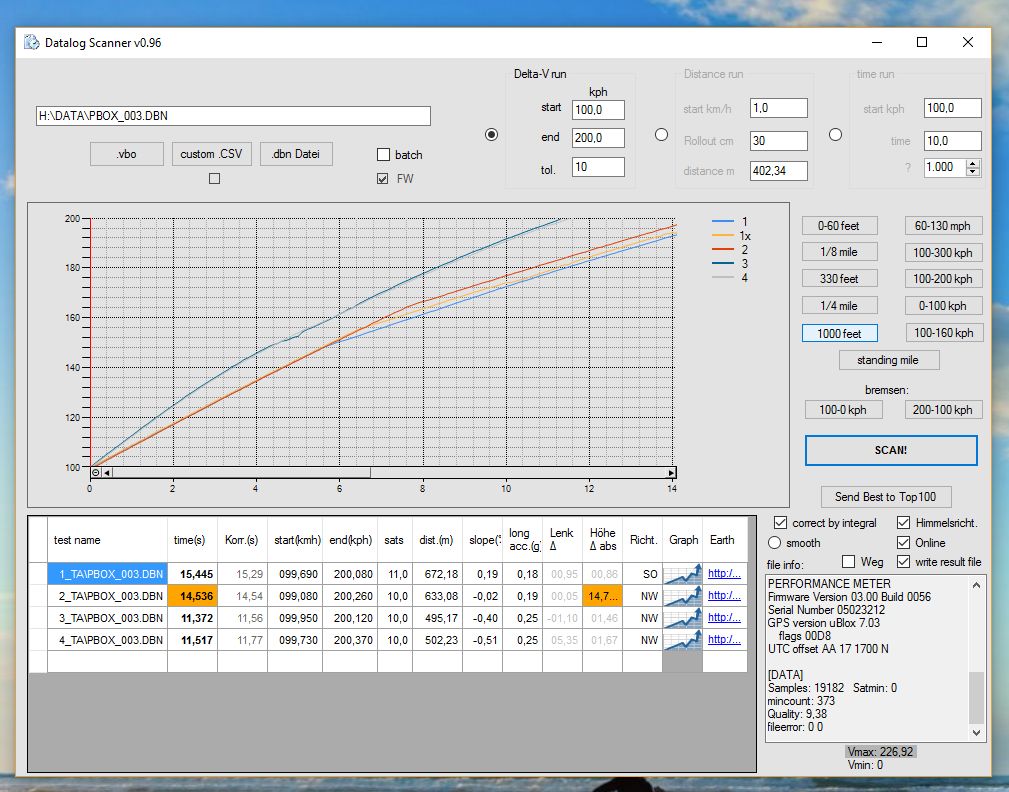The height and width of the screenshot is (792, 1009).
Task: Uncheck the write result file option
Action: 904,562
